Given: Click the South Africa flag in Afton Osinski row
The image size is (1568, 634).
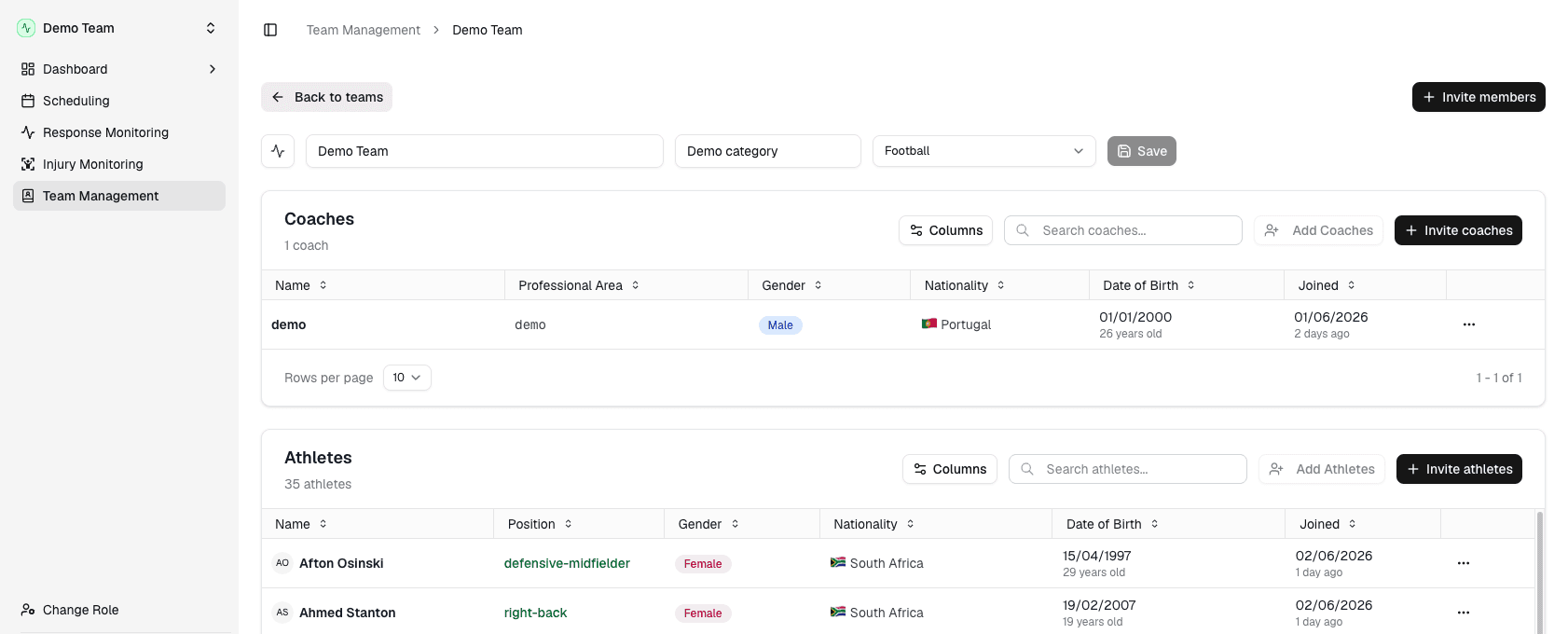Looking at the screenshot, I should click(838, 562).
